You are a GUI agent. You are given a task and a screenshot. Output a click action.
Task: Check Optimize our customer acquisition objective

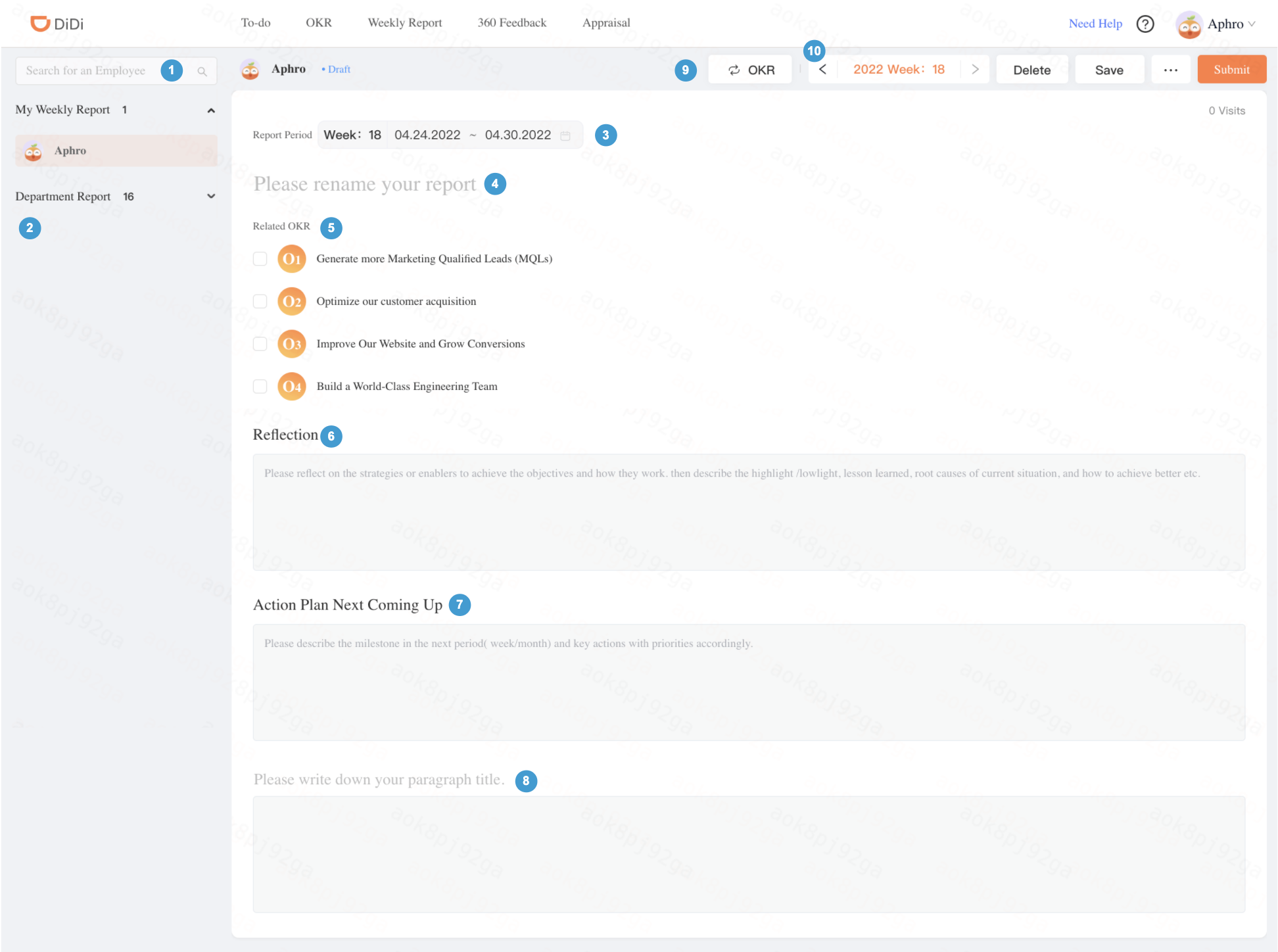click(260, 301)
